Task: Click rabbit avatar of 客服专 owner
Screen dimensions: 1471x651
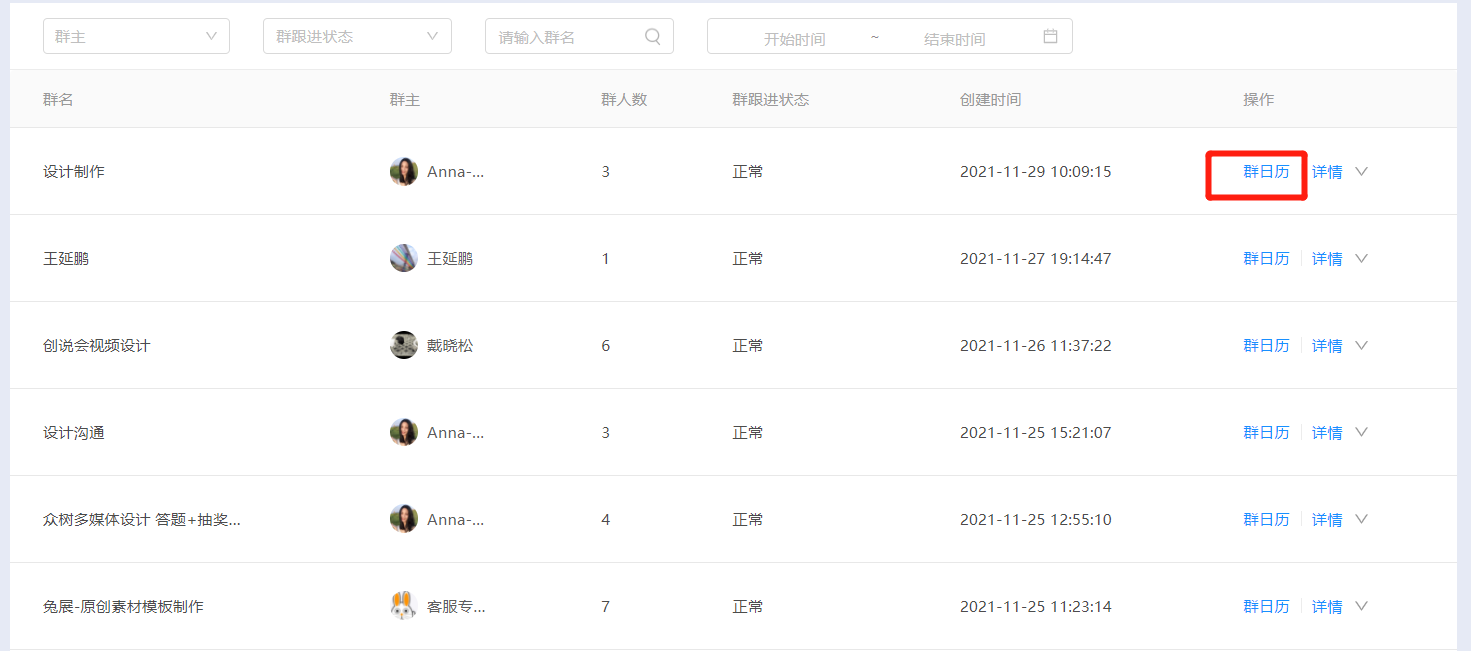Action: pos(404,606)
